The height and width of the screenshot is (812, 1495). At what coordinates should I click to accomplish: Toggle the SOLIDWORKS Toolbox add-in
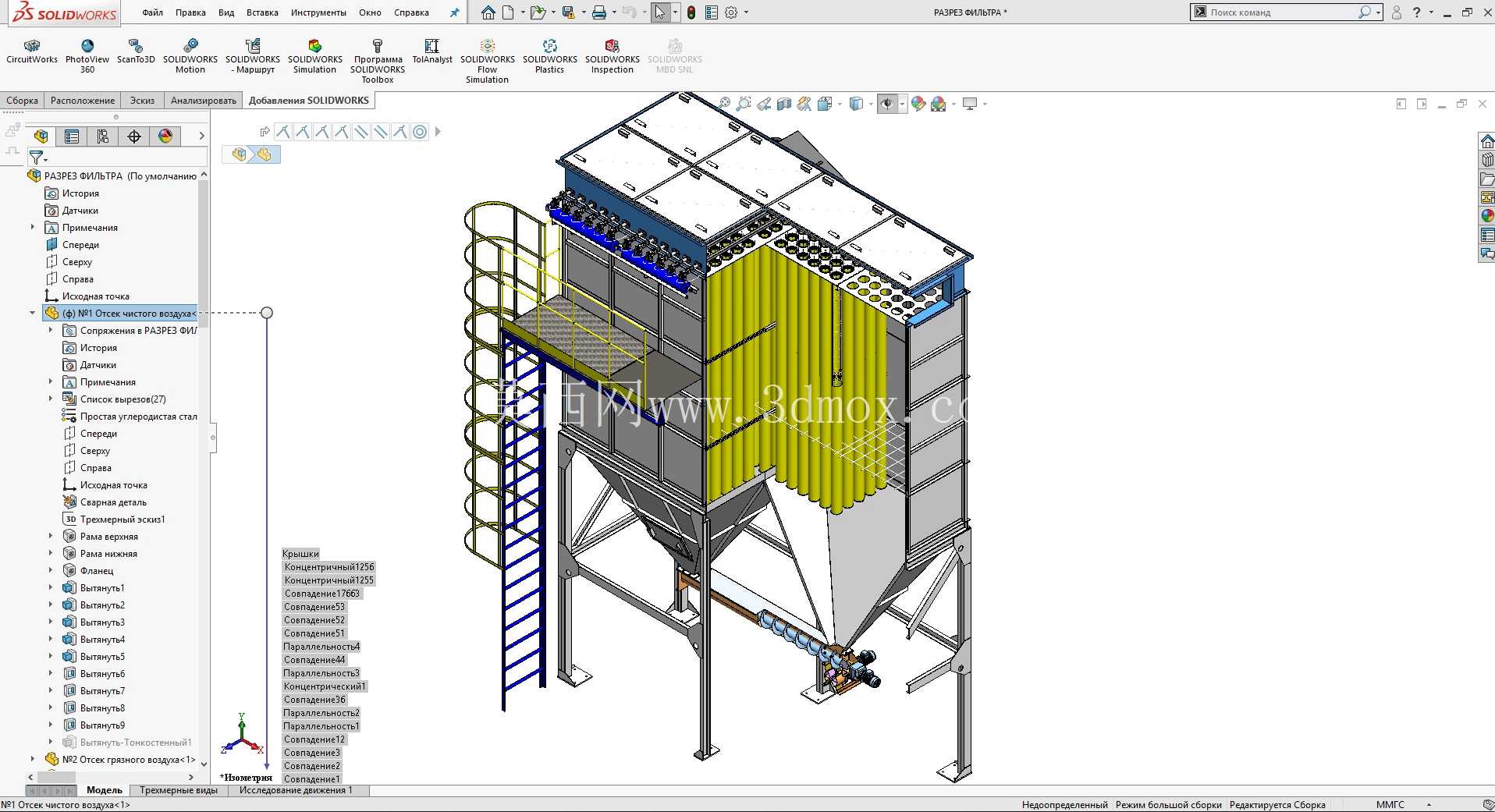(378, 61)
